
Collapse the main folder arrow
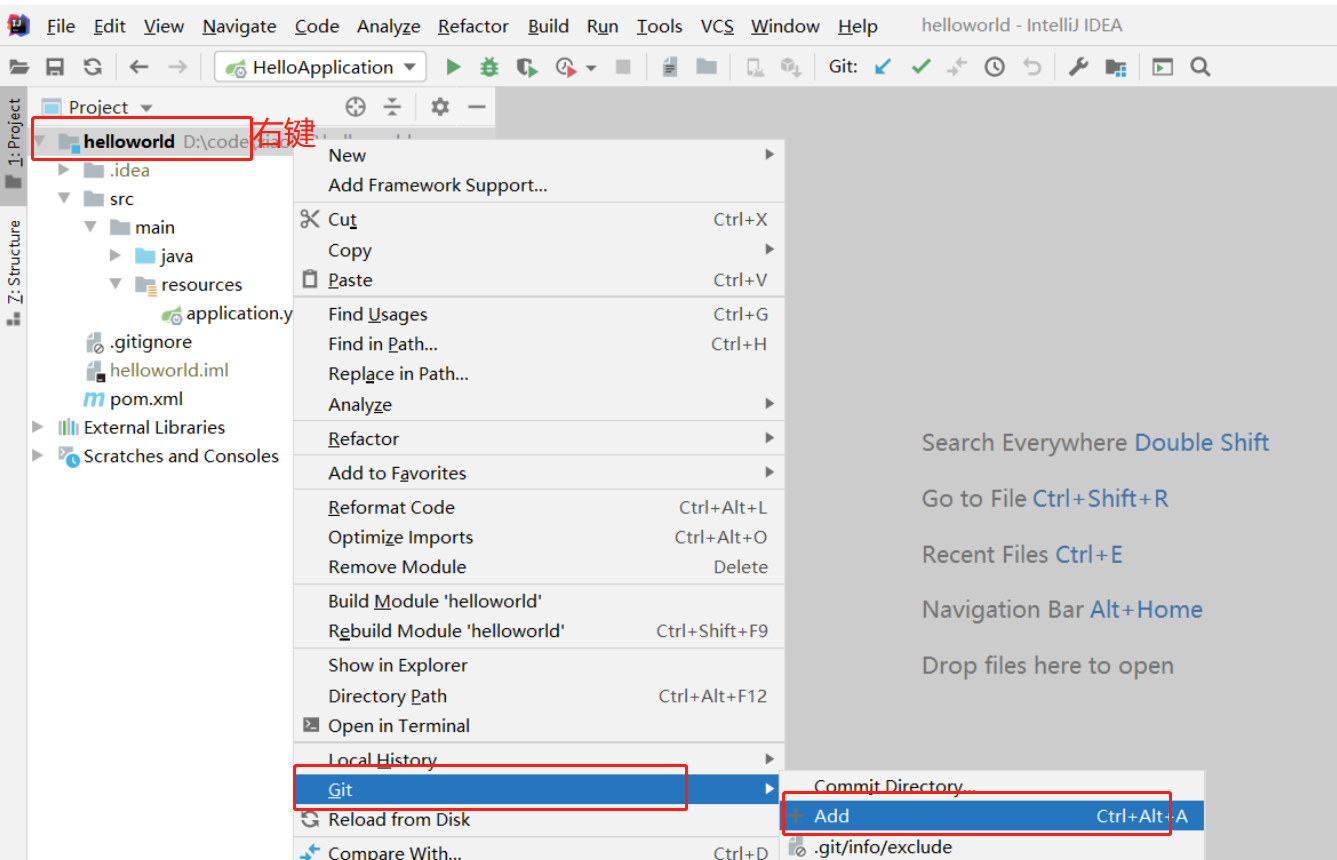point(91,227)
